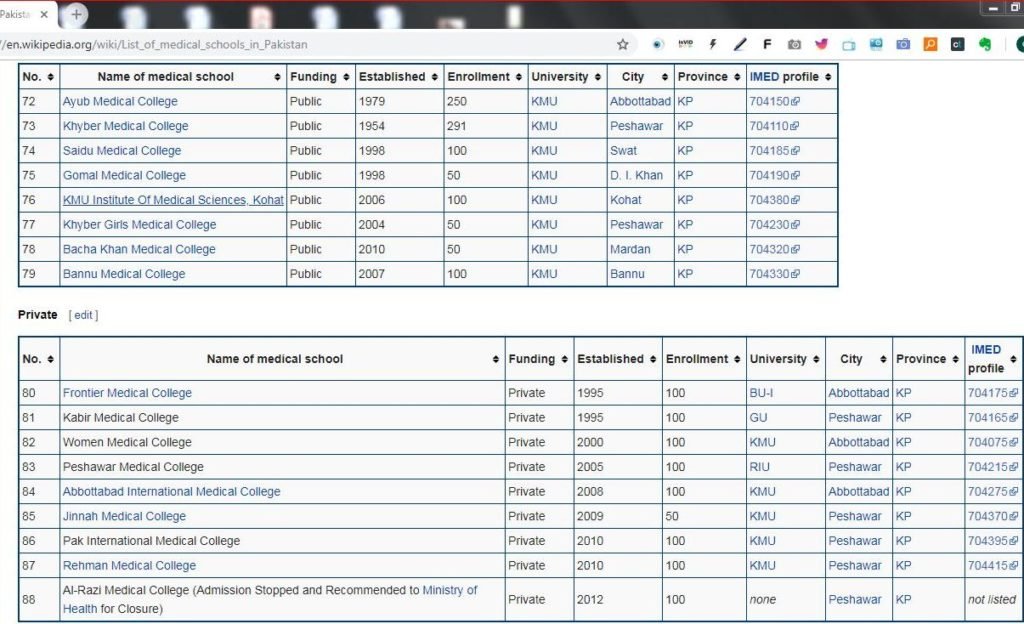Image resolution: width=1024 pixels, height=624 pixels.
Task: Open the GU university link
Action: (758, 418)
